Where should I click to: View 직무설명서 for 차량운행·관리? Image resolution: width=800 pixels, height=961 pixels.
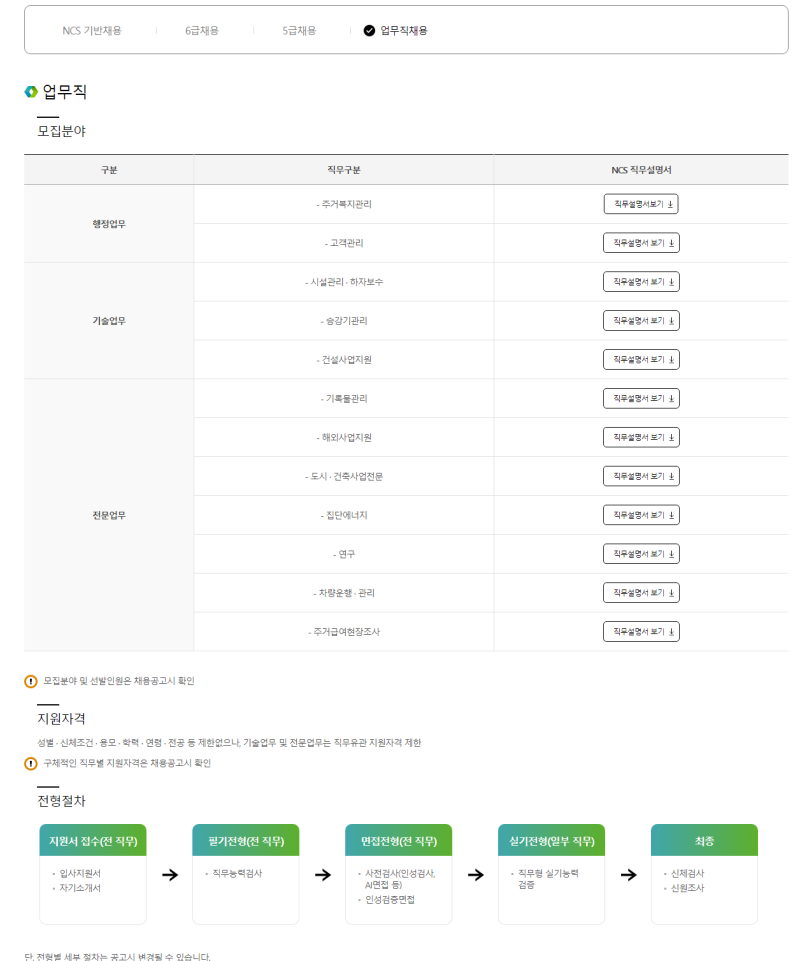641,593
